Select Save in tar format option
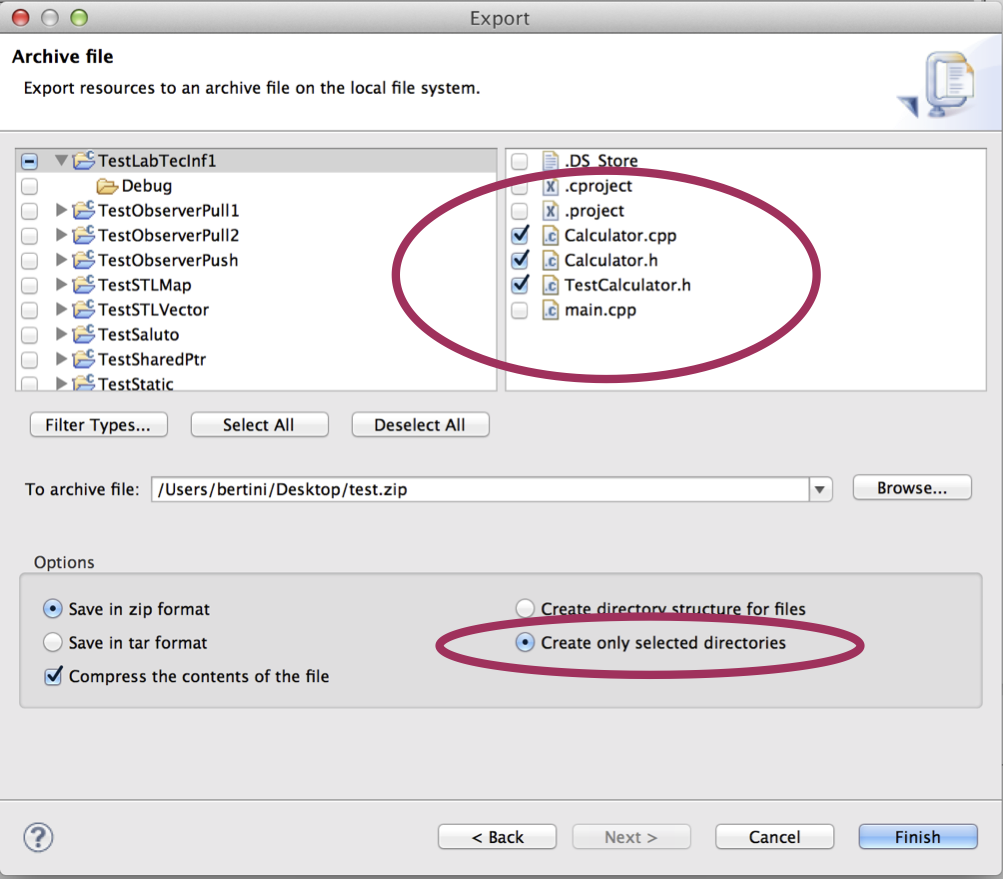 [52, 642]
